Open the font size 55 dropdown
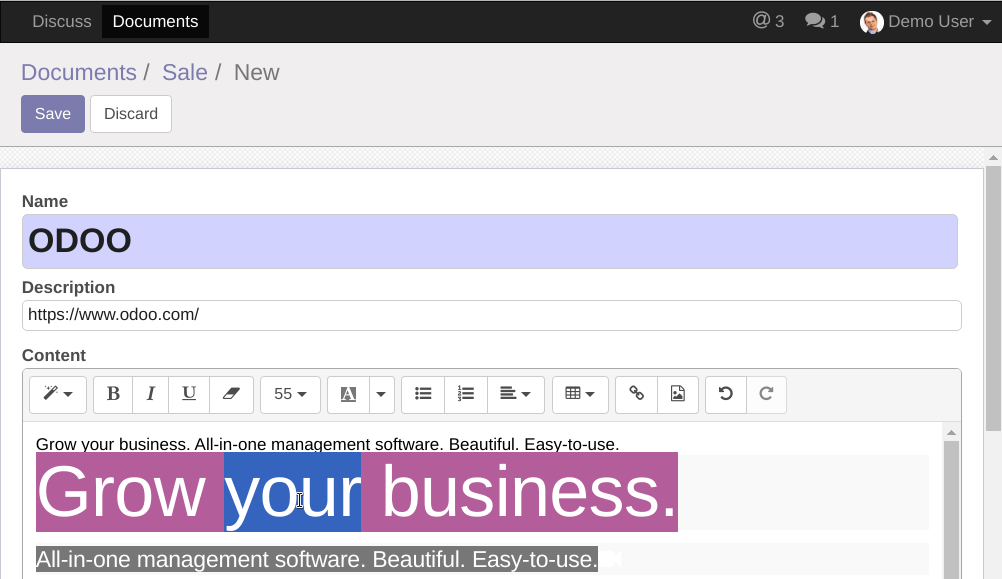 (x=290, y=394)
